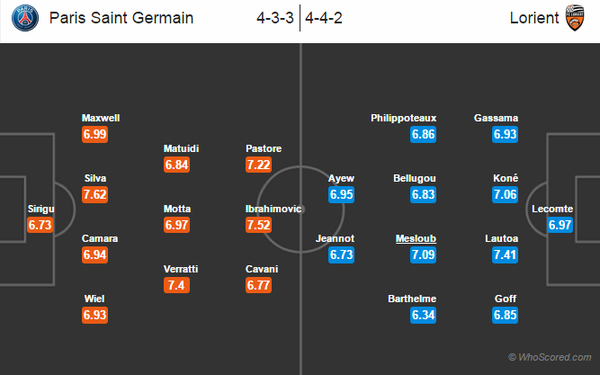The height and width of the screenshot is (375, 600).
Task: Click Koné's 7.06 rating badge
Action: 505,194
